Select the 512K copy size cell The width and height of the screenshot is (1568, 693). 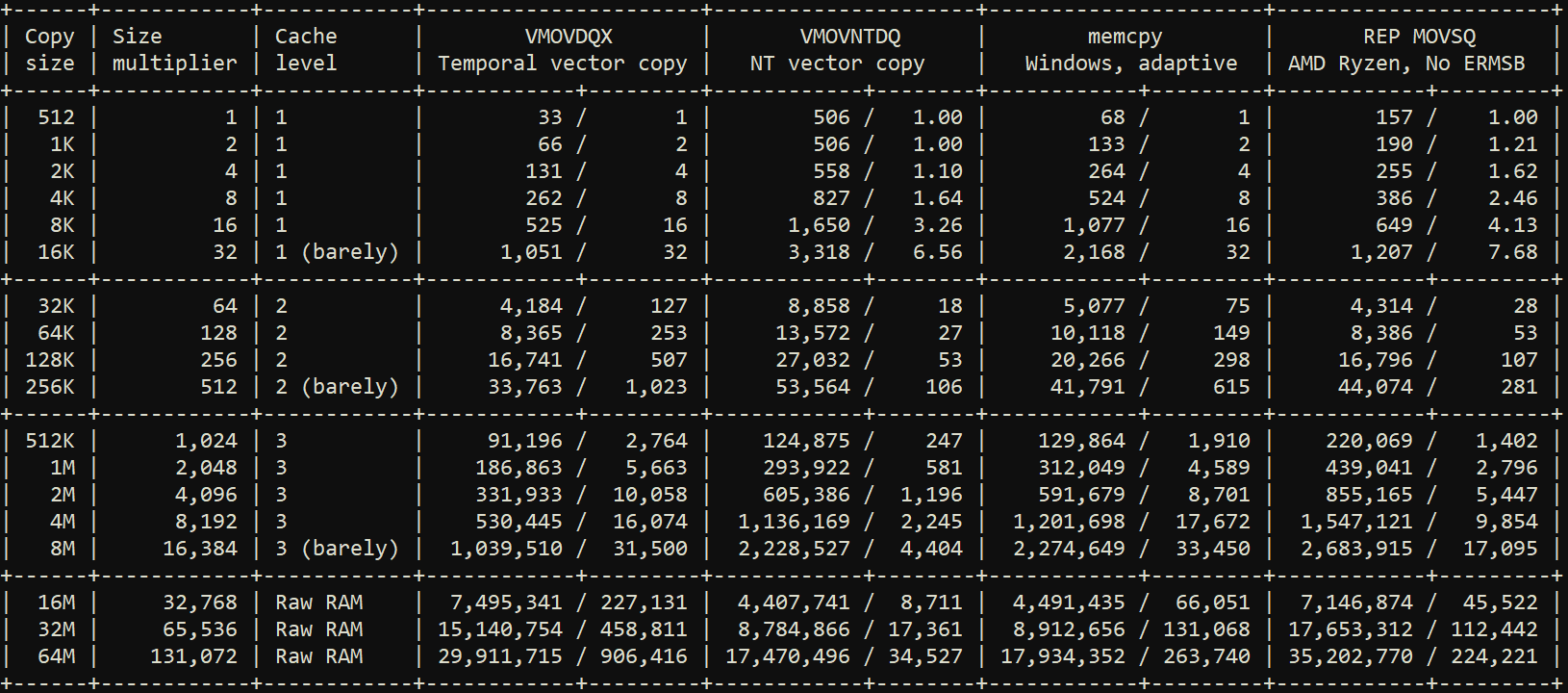pos(50,441)
